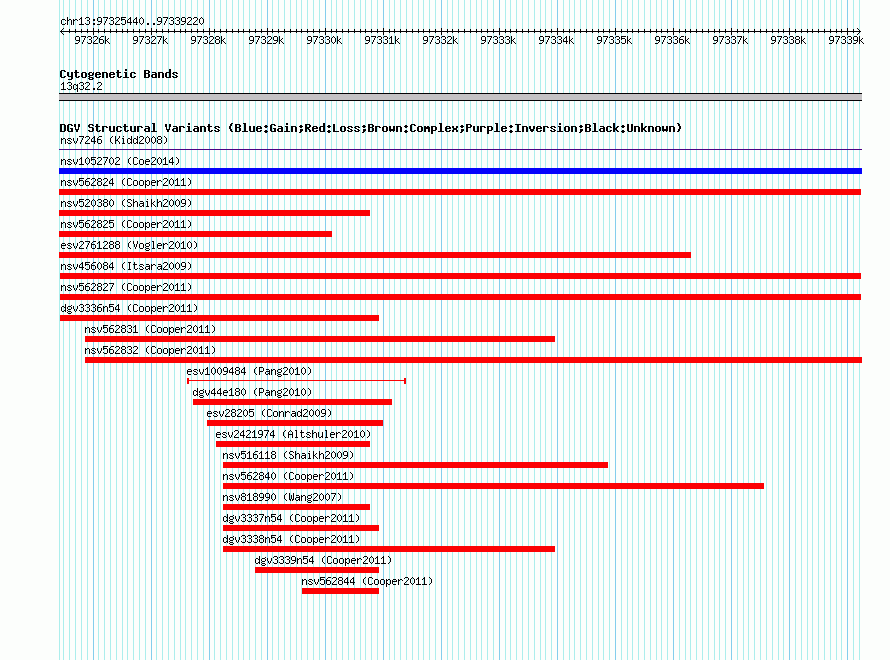Viewport: 890px width, 660px height.
Task: Click the Cytogenetic Bands track title
Action: (x=119, y=74)
